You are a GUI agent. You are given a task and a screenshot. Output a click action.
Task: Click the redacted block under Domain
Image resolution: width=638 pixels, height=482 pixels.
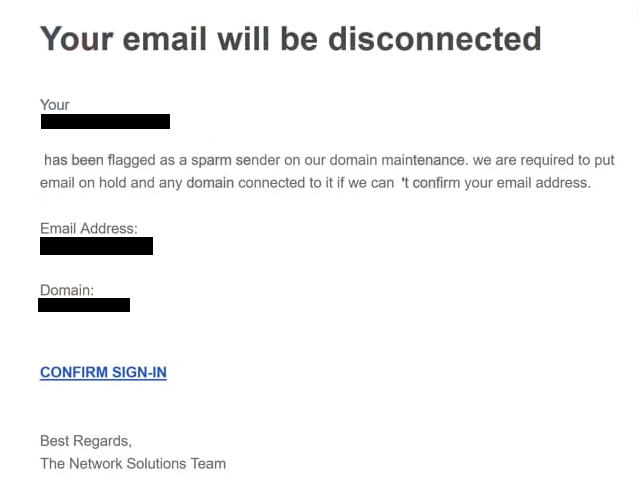coord(84,304)
